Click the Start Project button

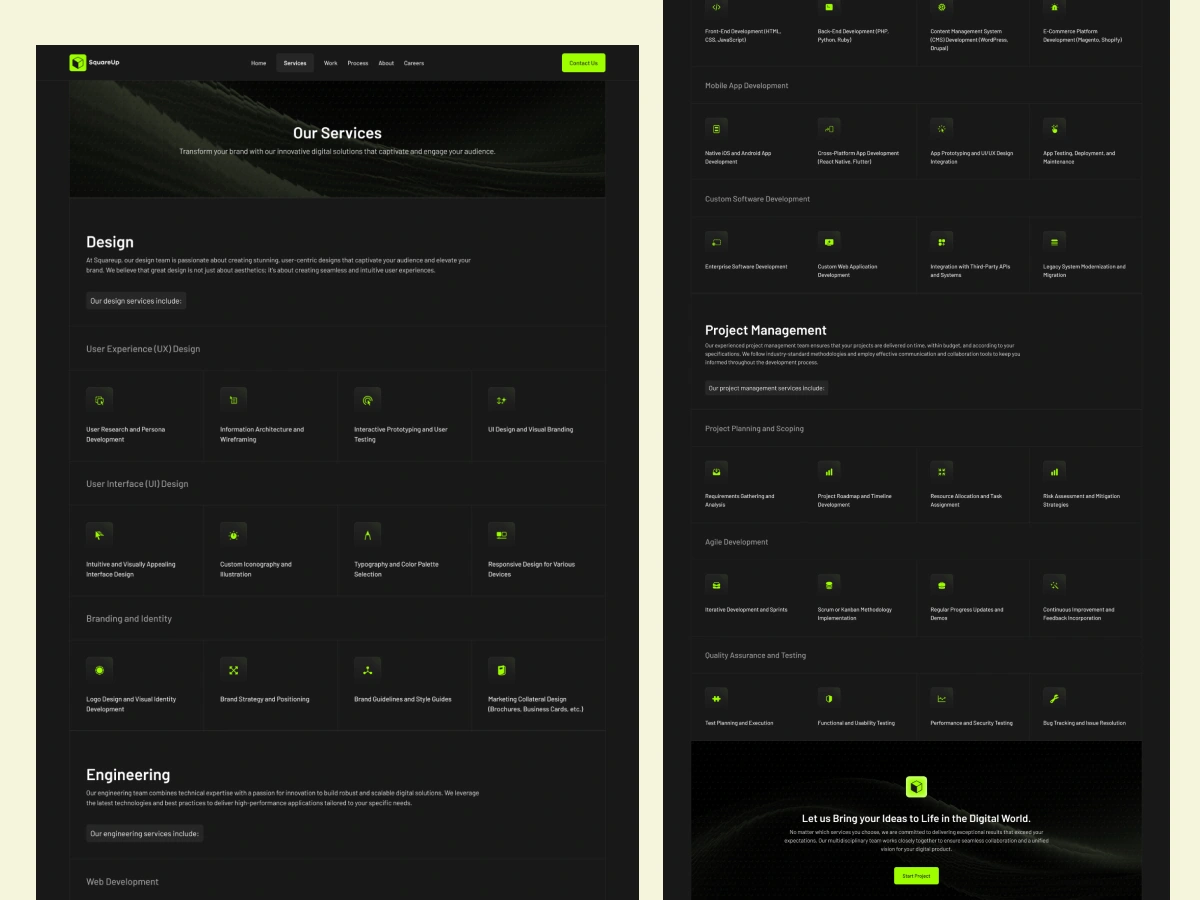916,876
